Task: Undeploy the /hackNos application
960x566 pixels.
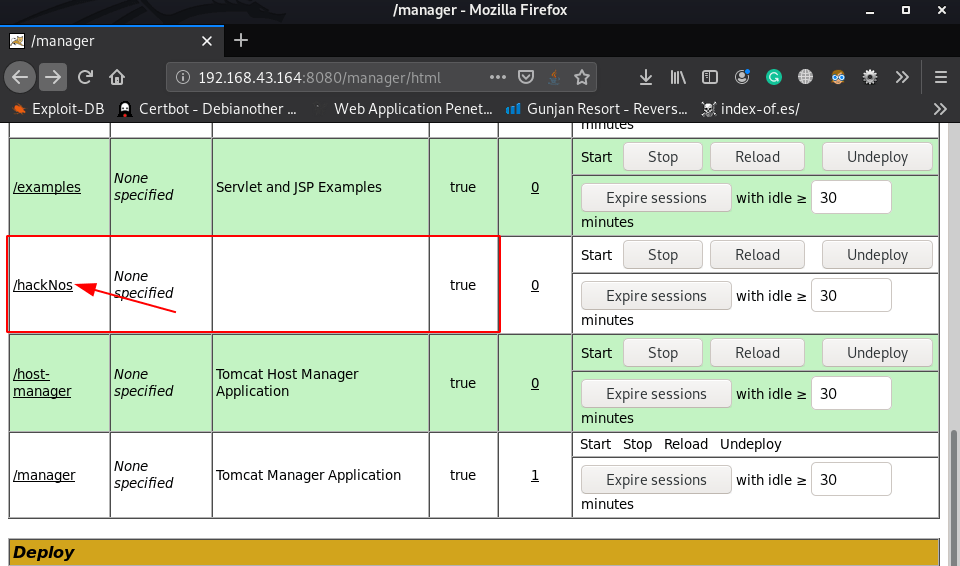Action: click(877, 255)
